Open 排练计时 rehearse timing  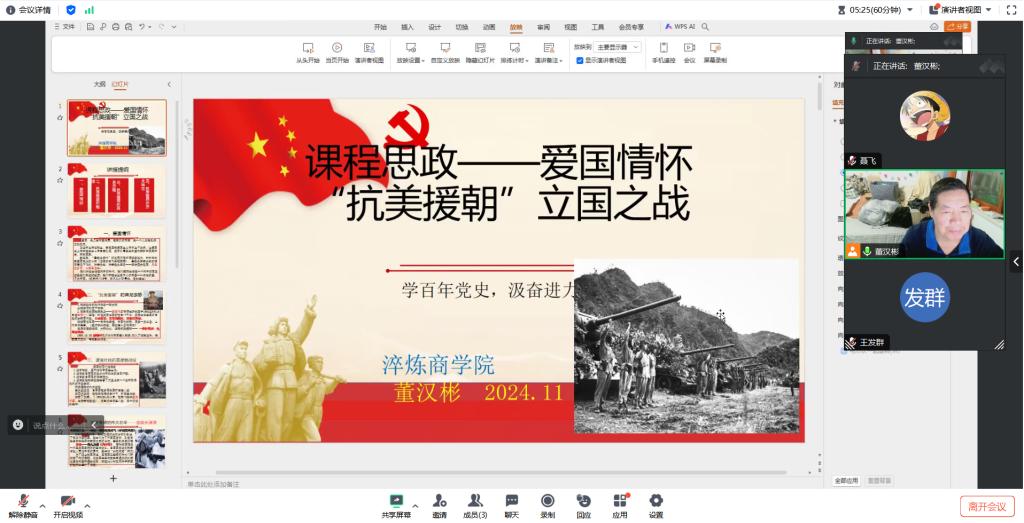tap(515, 52)
